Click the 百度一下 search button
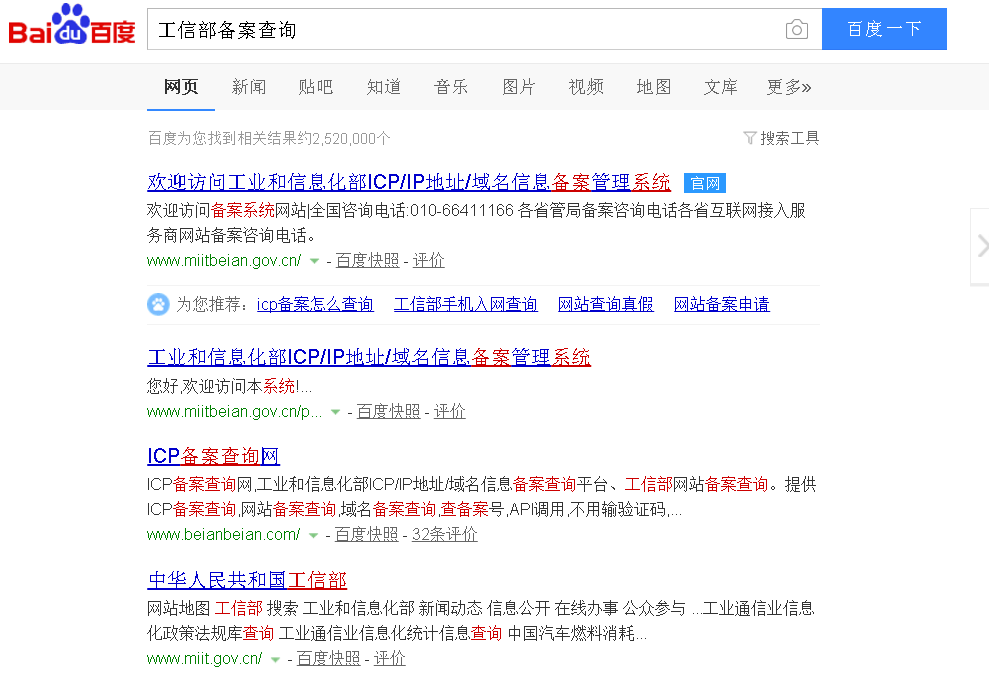Image resolution: width=989 pixels, height=674 pixels. click(x=884, y=29)
